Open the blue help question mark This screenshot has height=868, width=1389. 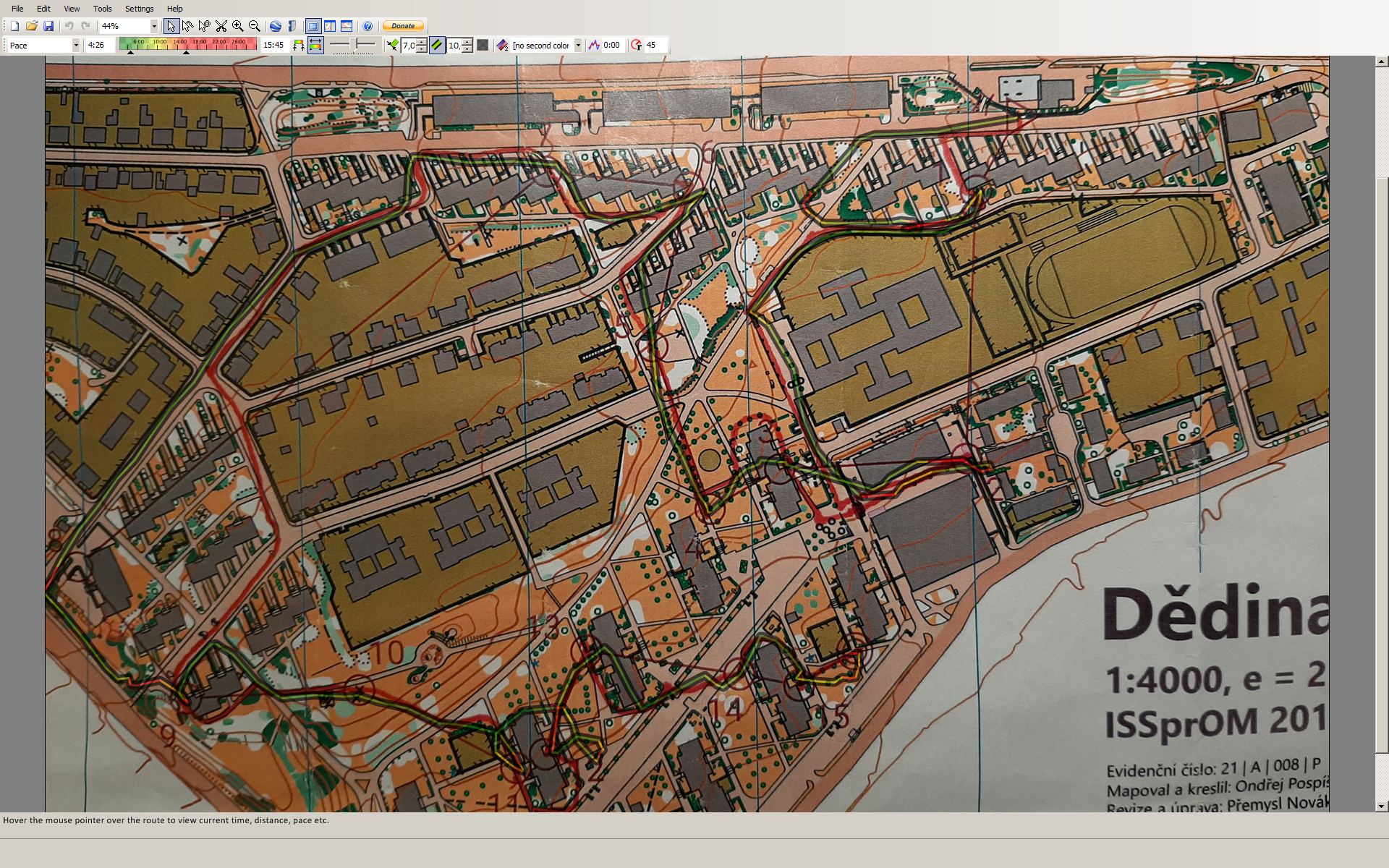coord(368,26)
